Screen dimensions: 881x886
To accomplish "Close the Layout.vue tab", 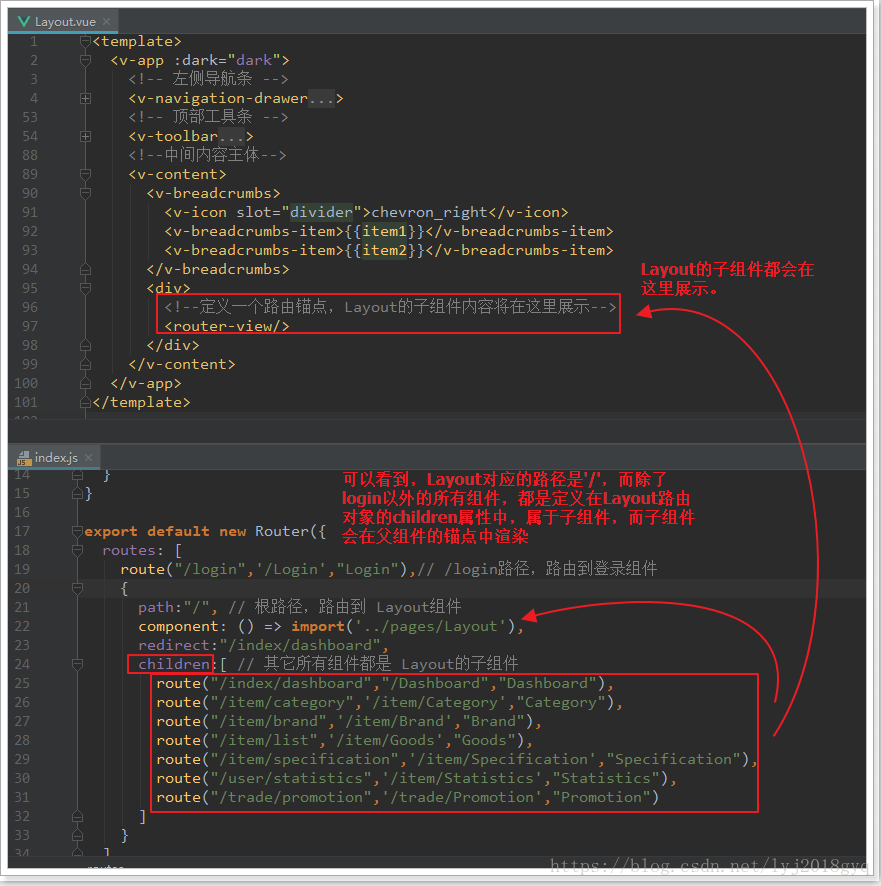I will point(107,21).
